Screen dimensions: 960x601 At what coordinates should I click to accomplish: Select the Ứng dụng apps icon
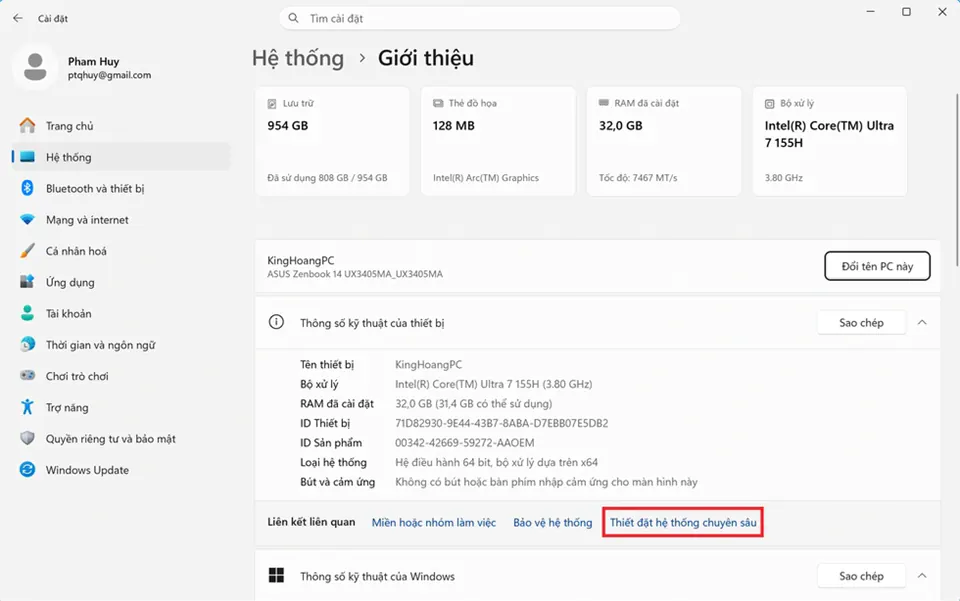[x=27, y=282]
